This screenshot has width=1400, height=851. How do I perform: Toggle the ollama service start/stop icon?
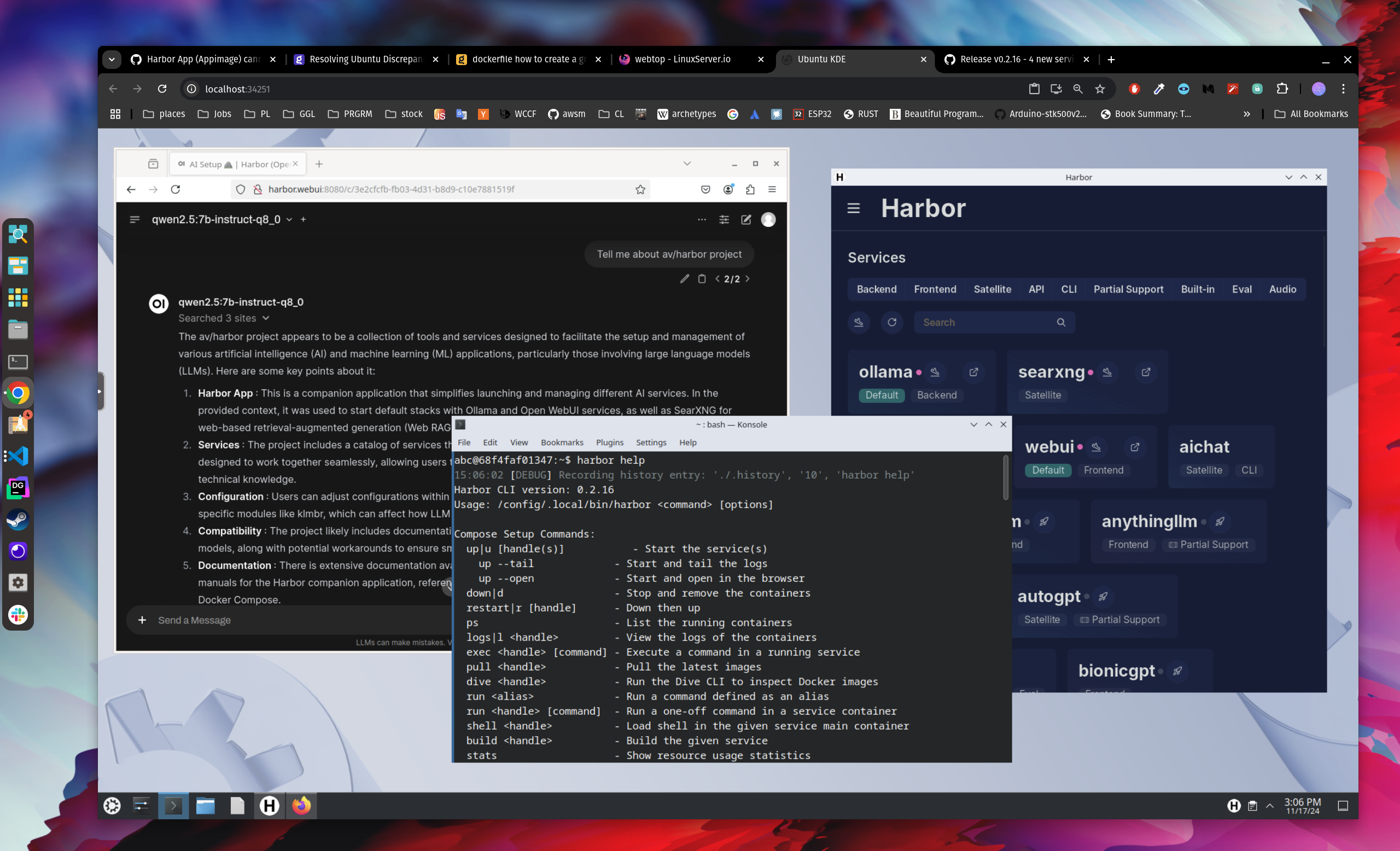click(935, 372)
